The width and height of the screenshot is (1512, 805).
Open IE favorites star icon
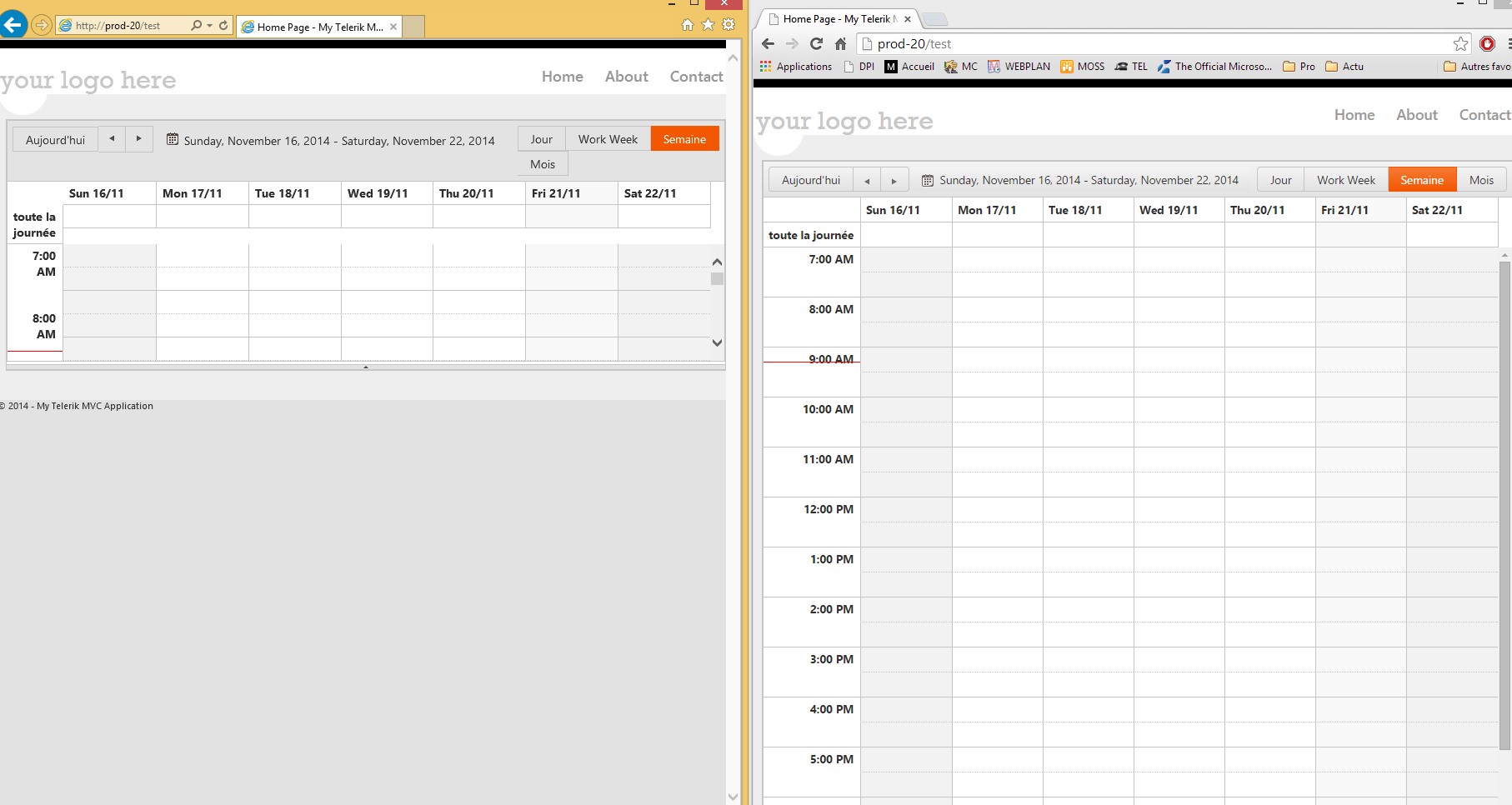pos(708,25)
